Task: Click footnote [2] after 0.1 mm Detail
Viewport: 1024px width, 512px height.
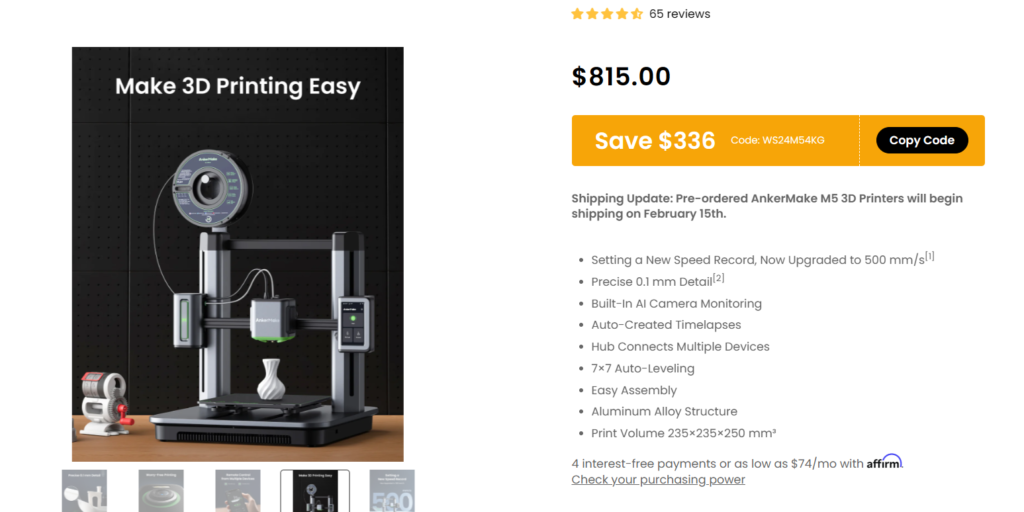Action: [x=718, y=279]
